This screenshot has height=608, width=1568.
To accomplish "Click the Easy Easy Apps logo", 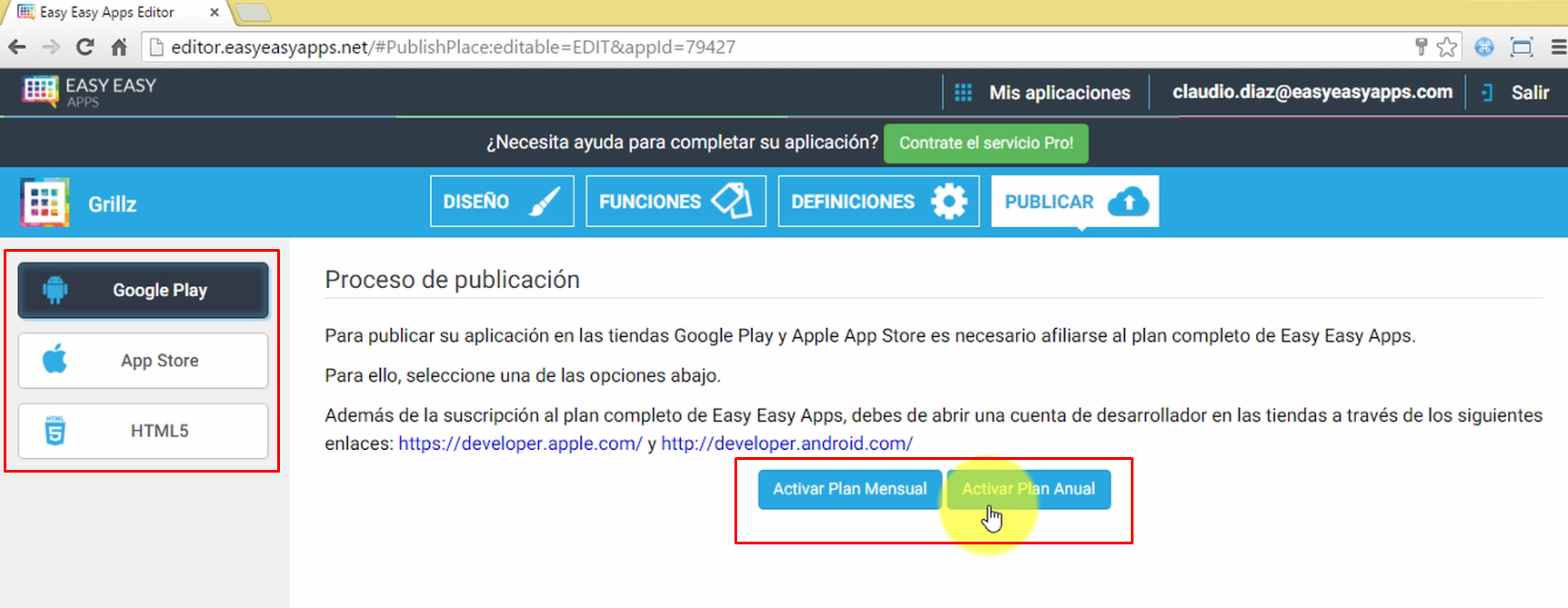I will [89, 92].
